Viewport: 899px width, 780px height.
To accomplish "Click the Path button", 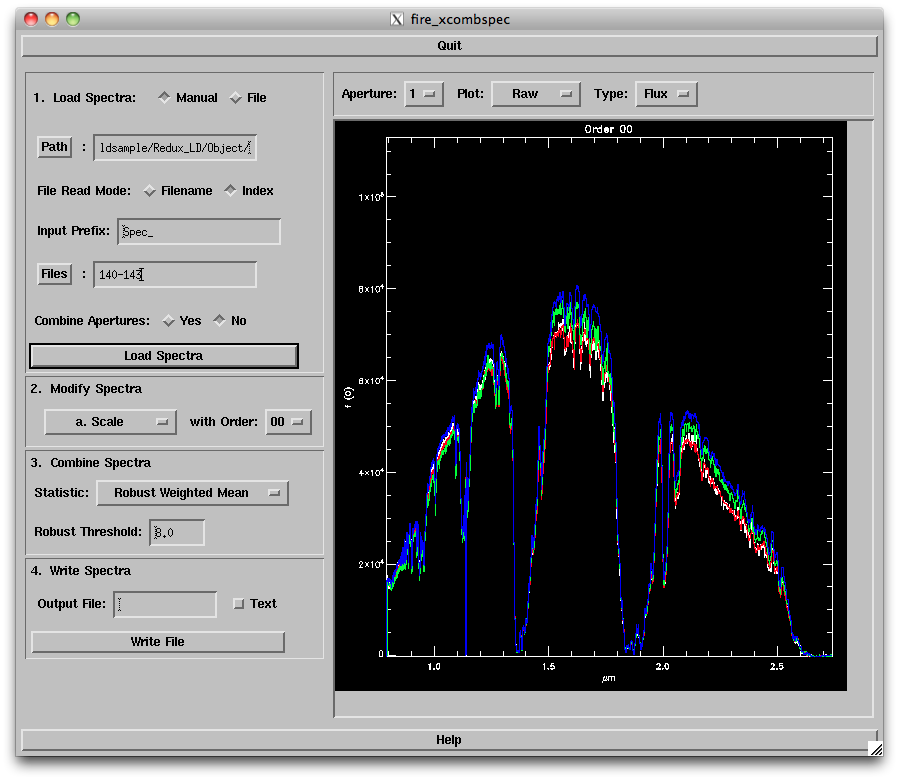I will point(54,147).
